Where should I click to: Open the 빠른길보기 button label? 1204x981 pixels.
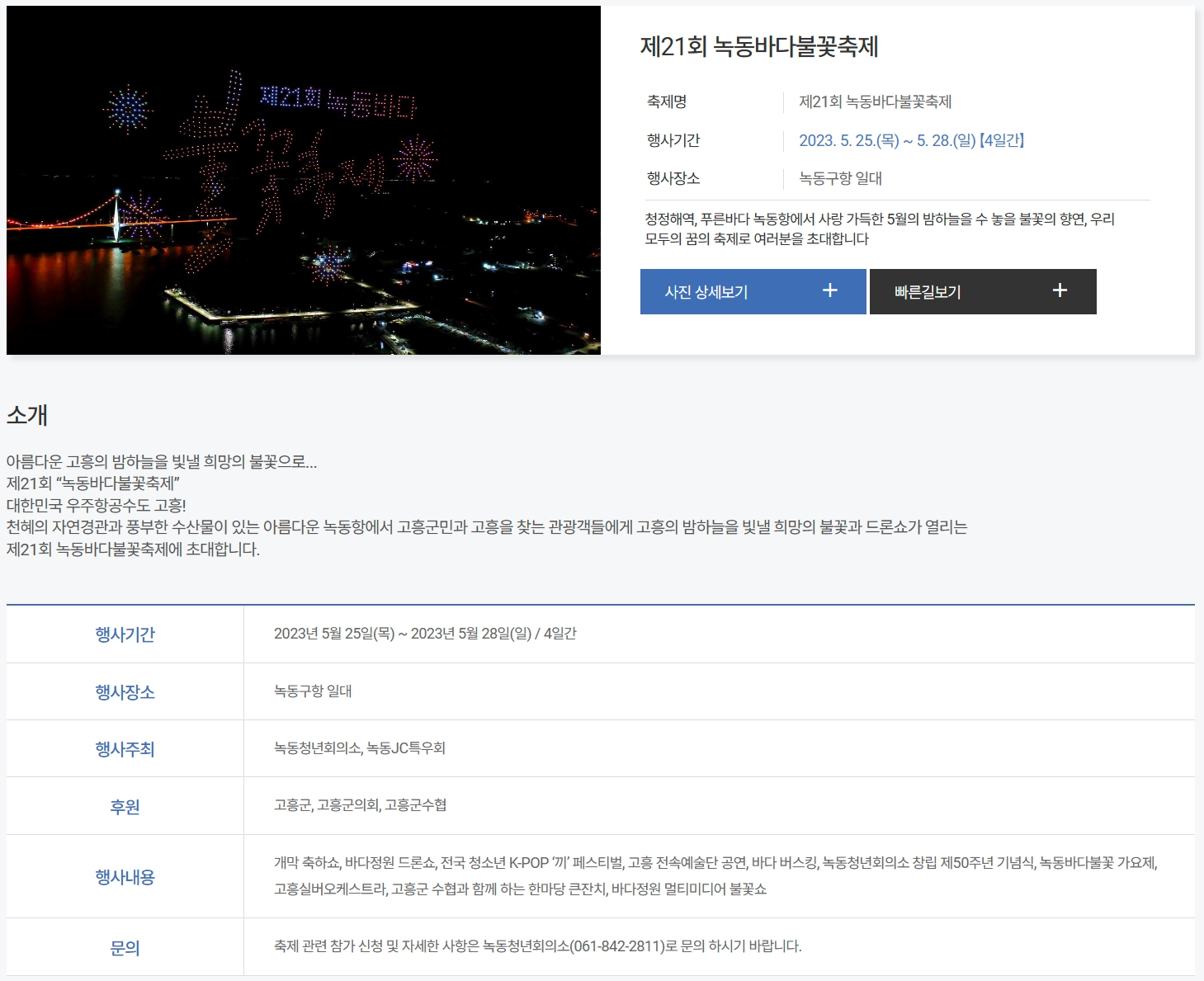click(928, 292)
